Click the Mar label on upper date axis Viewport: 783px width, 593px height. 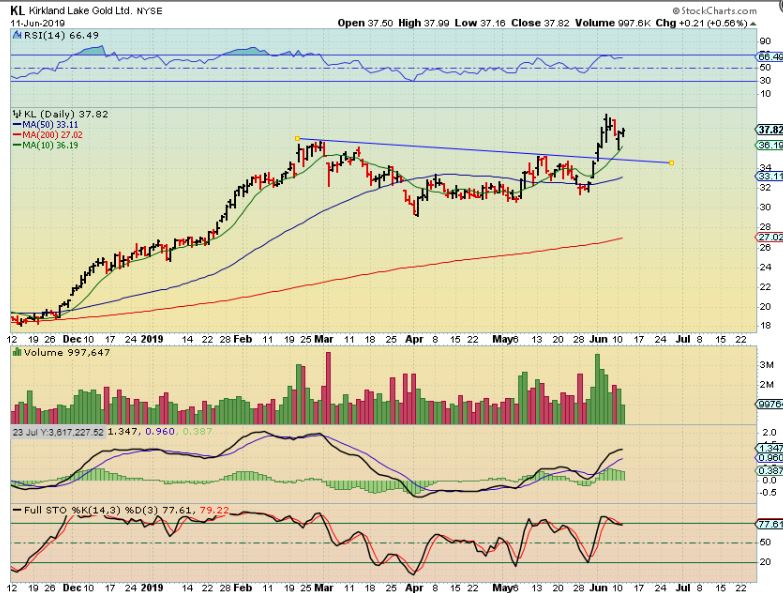324,339
